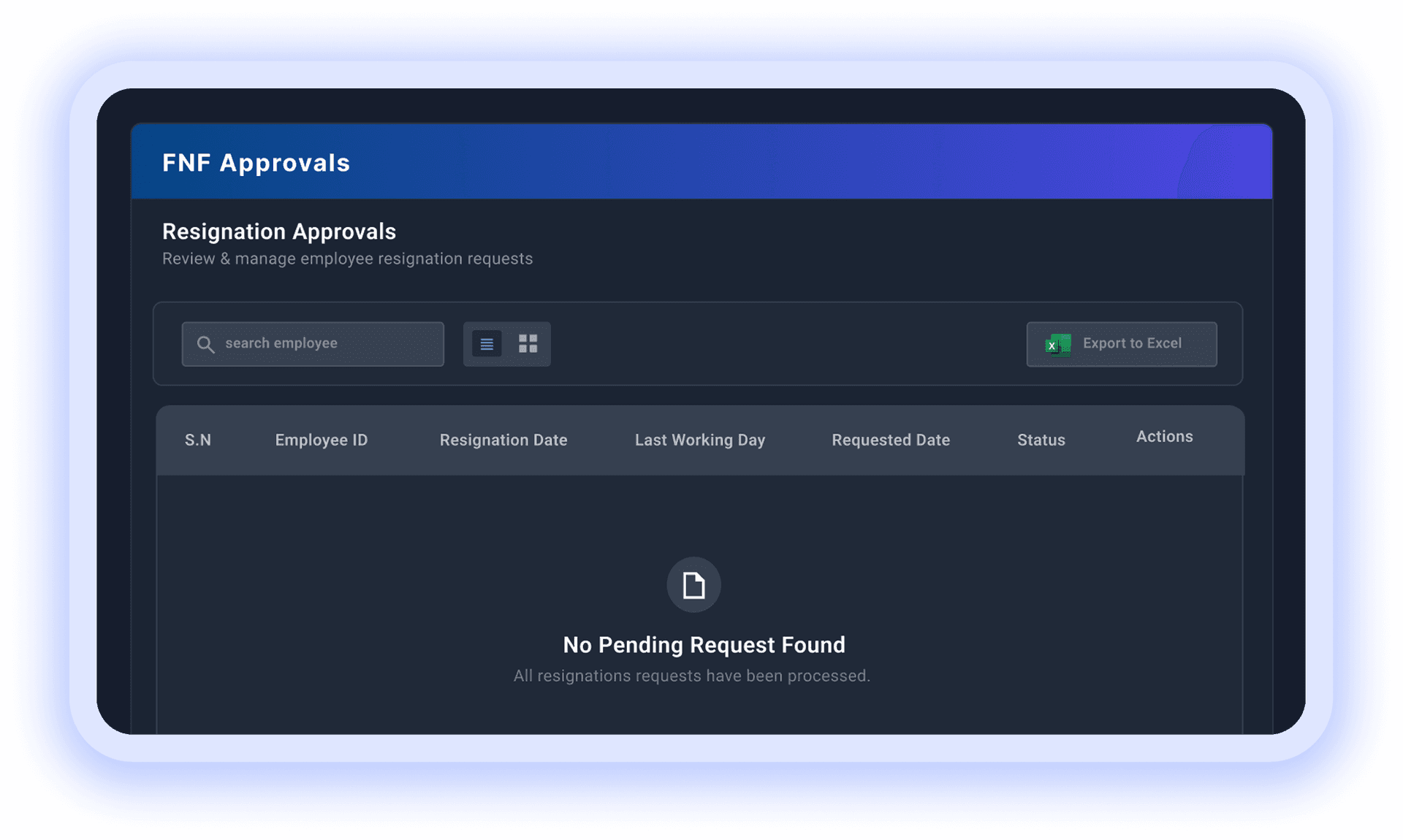Switch the table to grid display mode
The image size is (1403, 840).
click(x=528, y=343)
